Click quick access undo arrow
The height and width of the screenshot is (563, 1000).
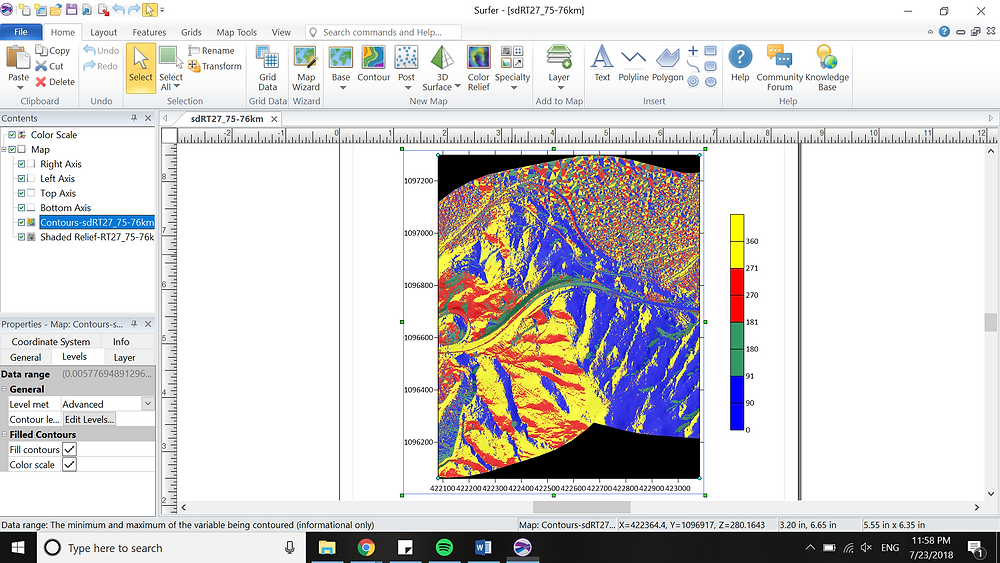(x=118, y=10)
